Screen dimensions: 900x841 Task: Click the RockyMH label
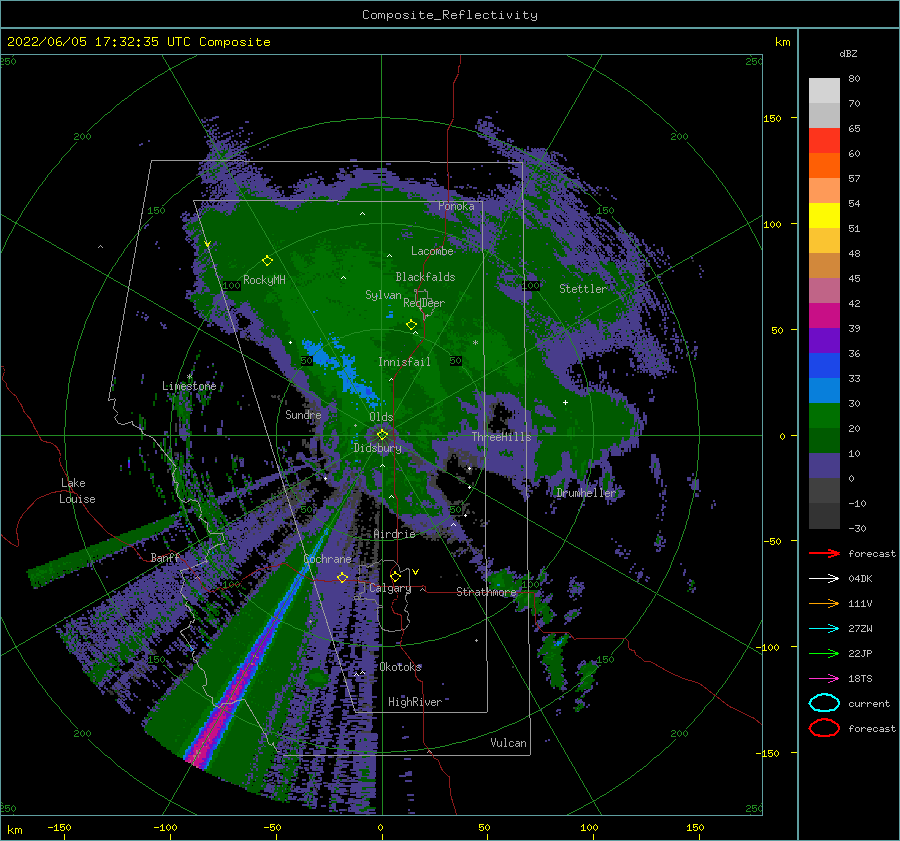264,280
